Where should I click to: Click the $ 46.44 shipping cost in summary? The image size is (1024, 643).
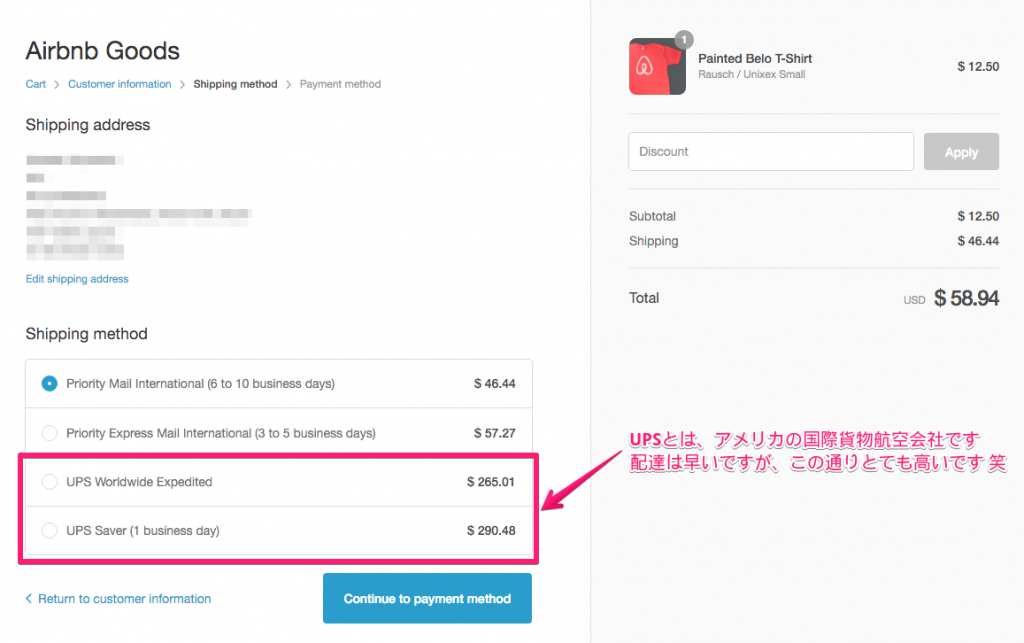[978, 241]
